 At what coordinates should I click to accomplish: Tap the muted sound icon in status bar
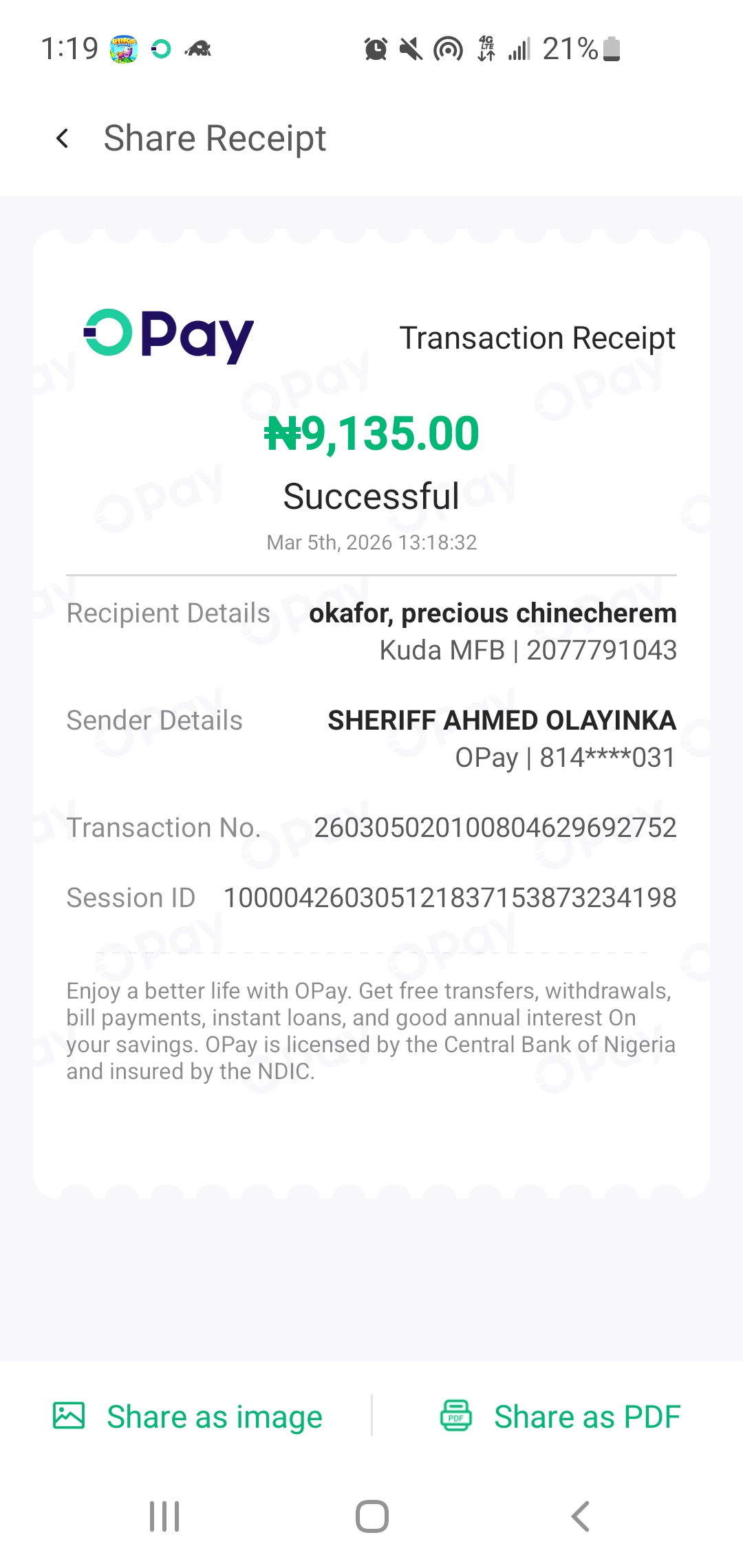click(411, 50)
